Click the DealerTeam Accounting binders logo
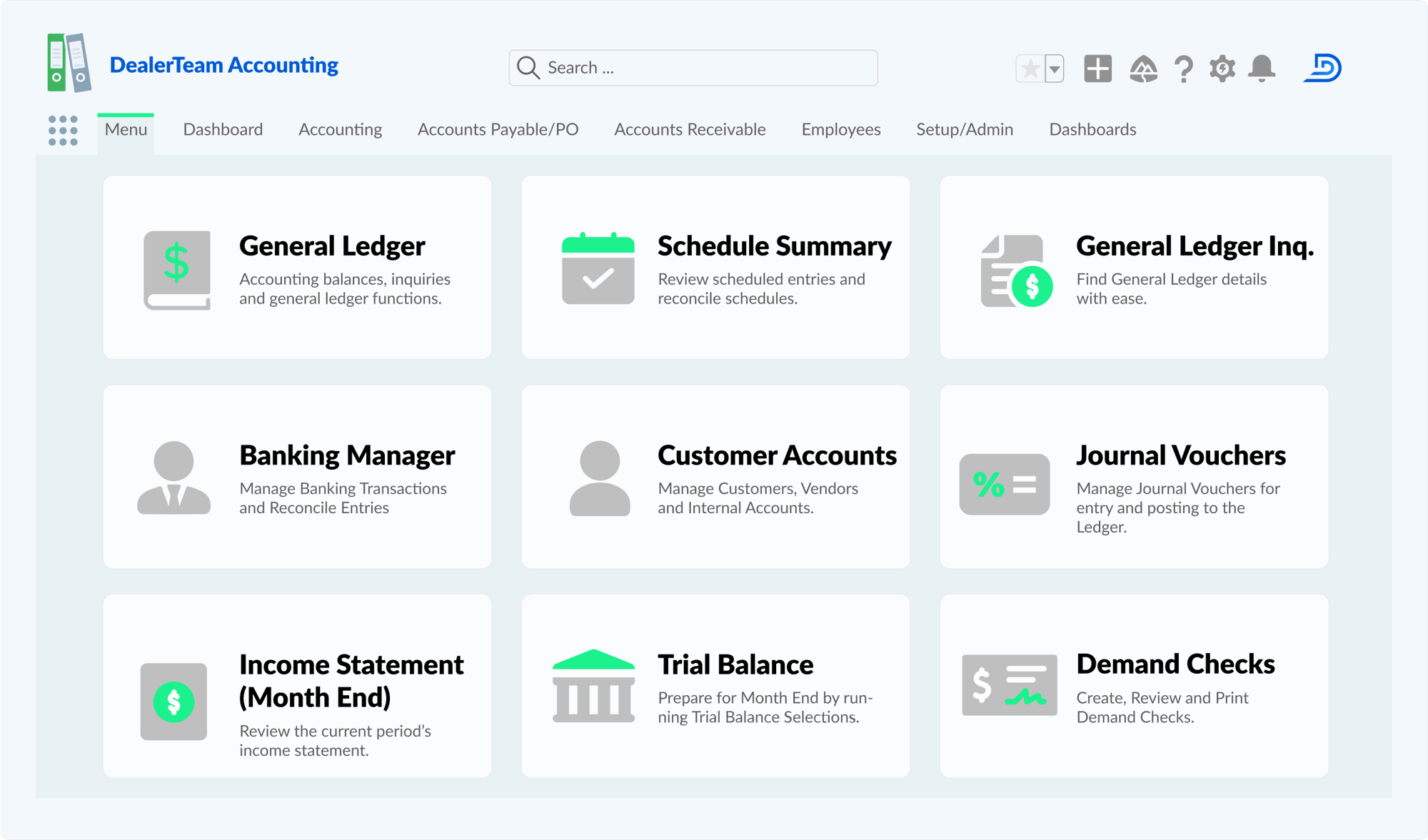This screenshot has width=1428, height=840. (x=69, y=63)
